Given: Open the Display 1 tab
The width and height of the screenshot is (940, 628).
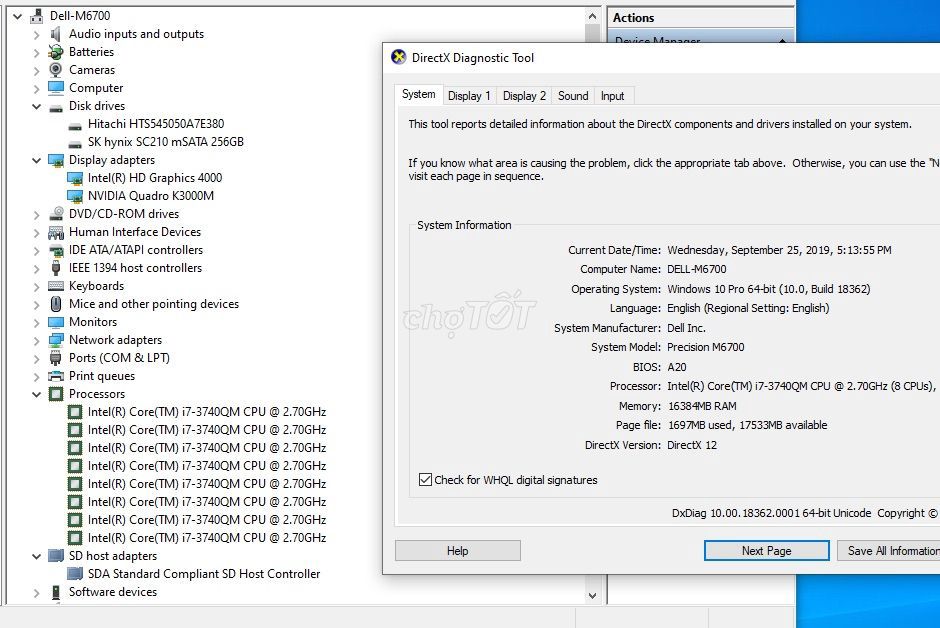Looking at the screenshot, I should click(x=469, y=96).
